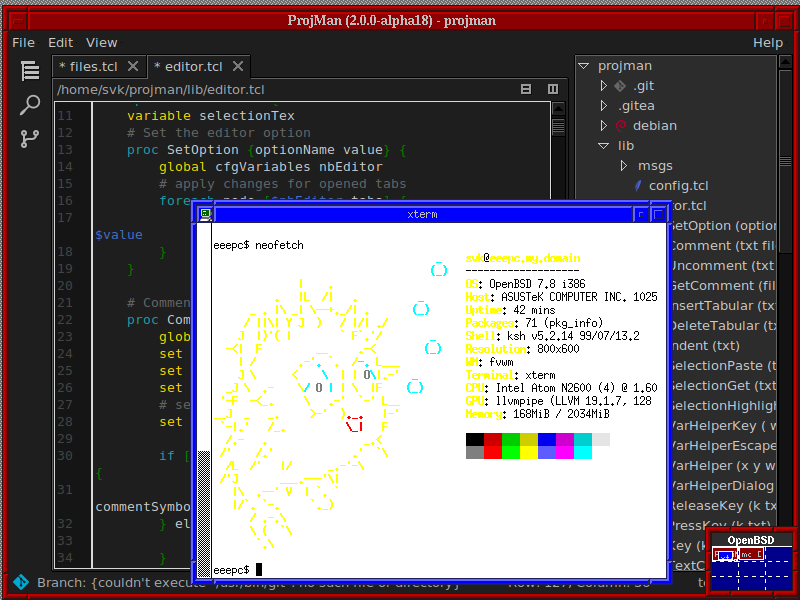This screenshot has width=800, height=600.
Task: Collapse the lib folder in tree
Action: (x=603, y=146)
